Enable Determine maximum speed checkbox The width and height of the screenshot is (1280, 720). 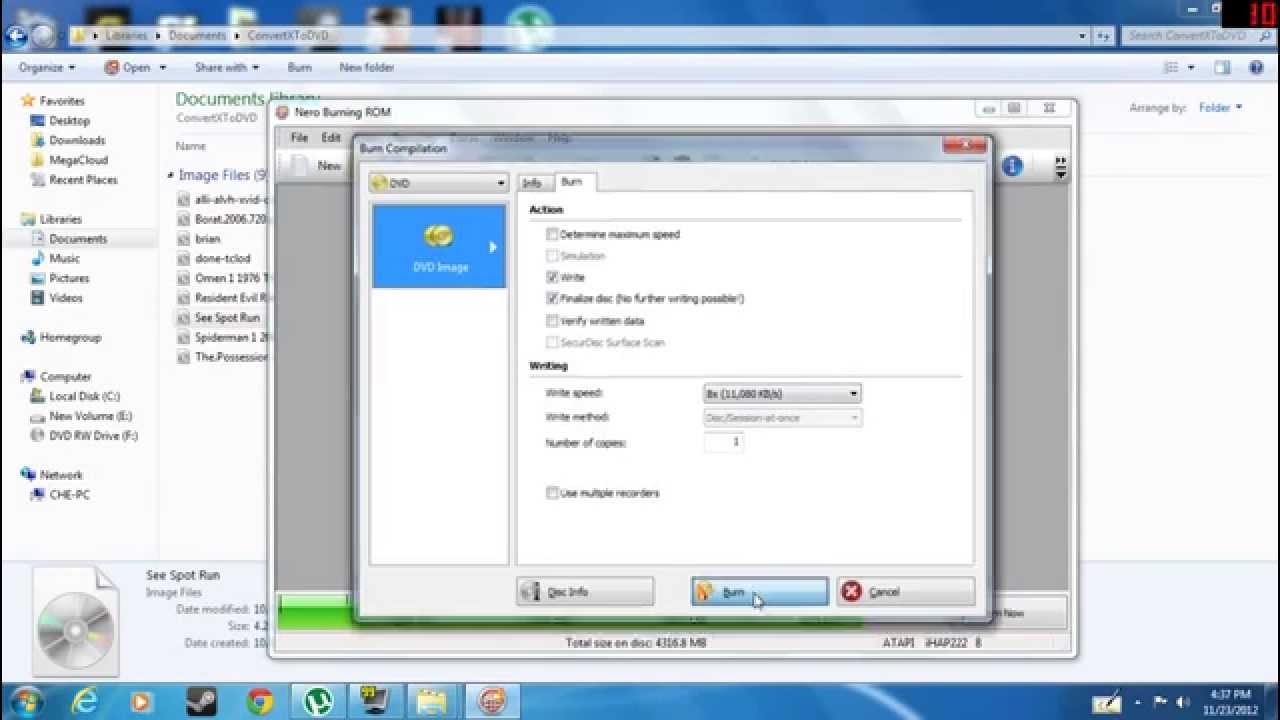552,234
